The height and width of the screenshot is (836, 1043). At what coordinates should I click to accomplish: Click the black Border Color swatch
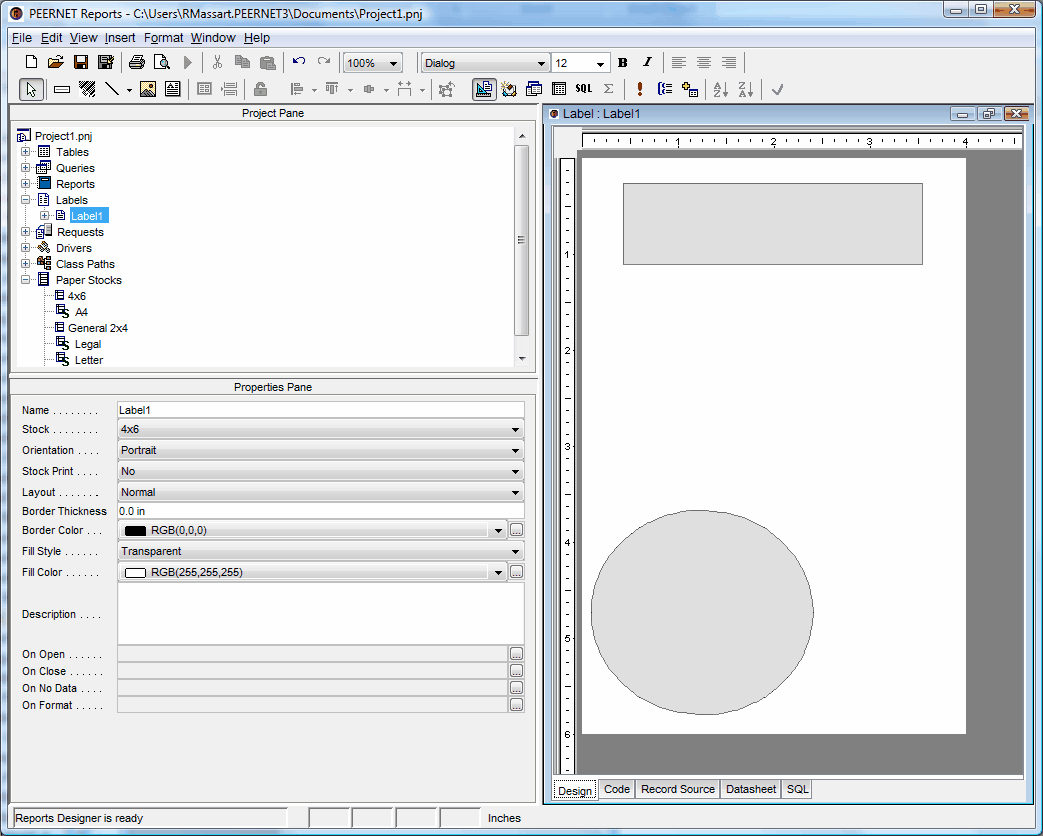coord(135,531)
